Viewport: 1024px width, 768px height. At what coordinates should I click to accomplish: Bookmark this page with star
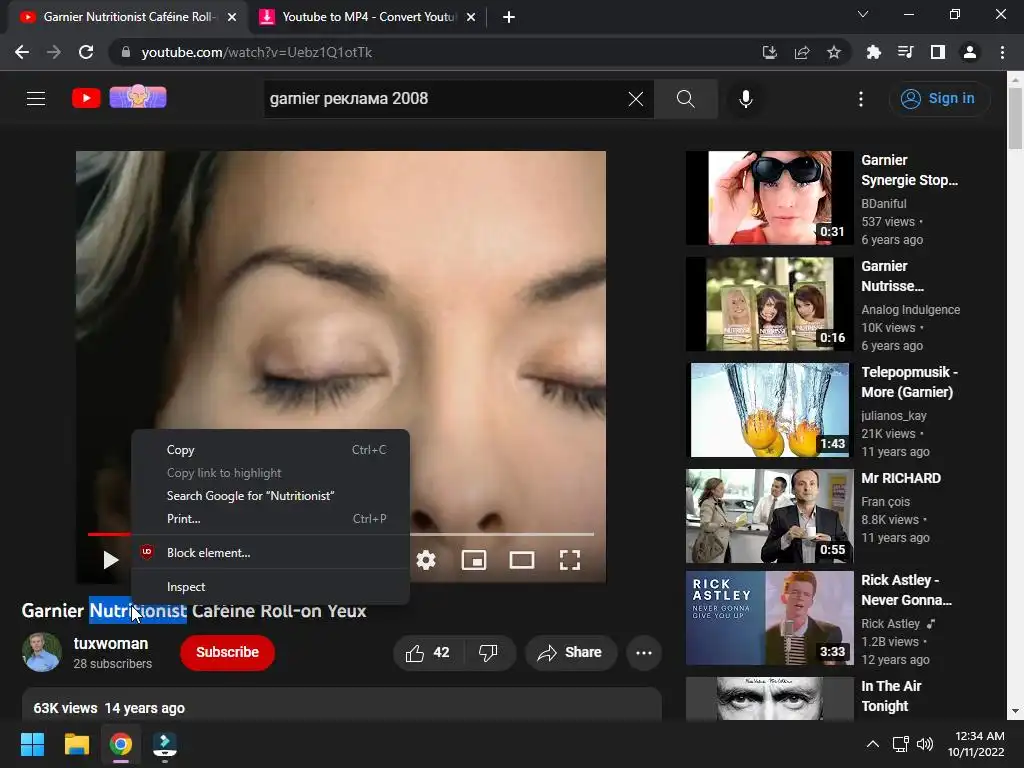tap(834, 52)
